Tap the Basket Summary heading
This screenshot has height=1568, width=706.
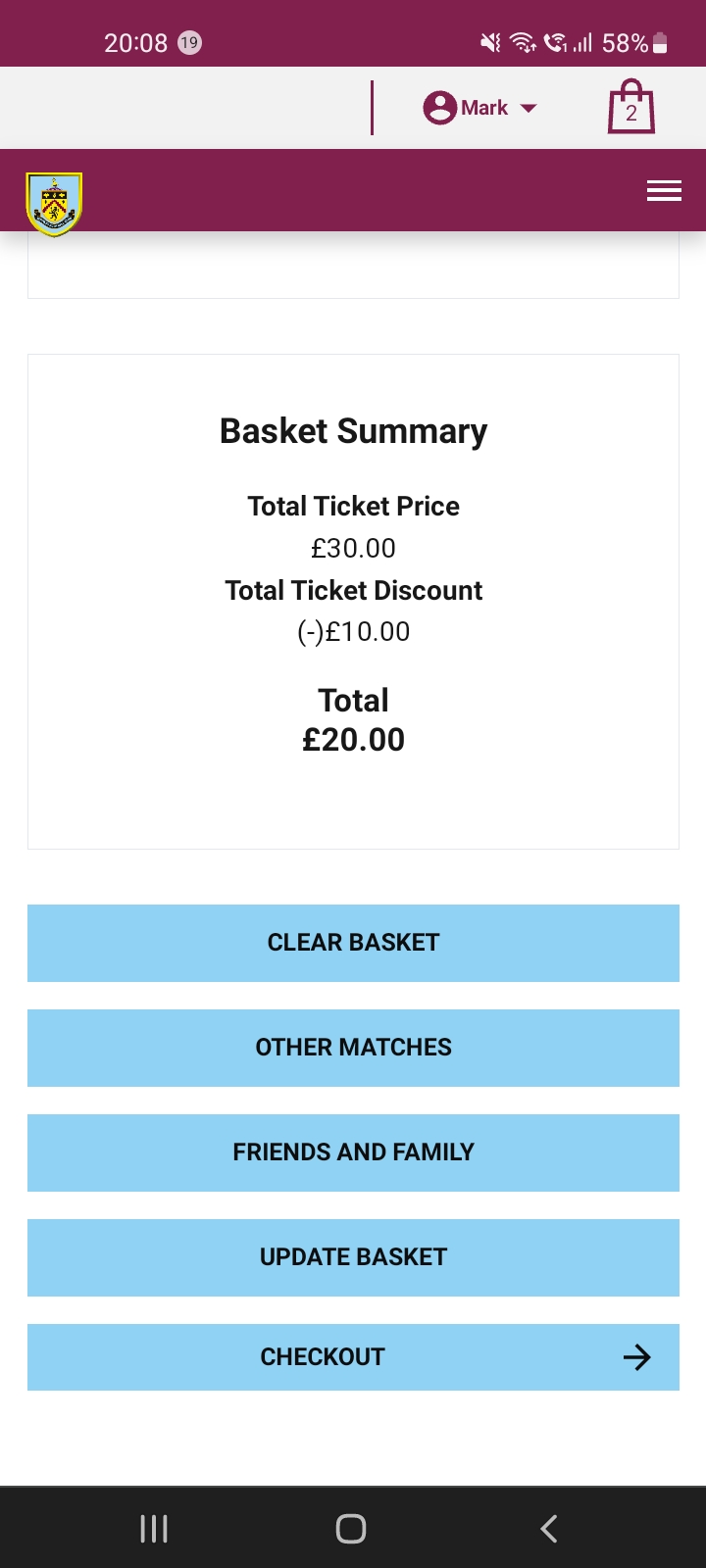tap(353, 431)
